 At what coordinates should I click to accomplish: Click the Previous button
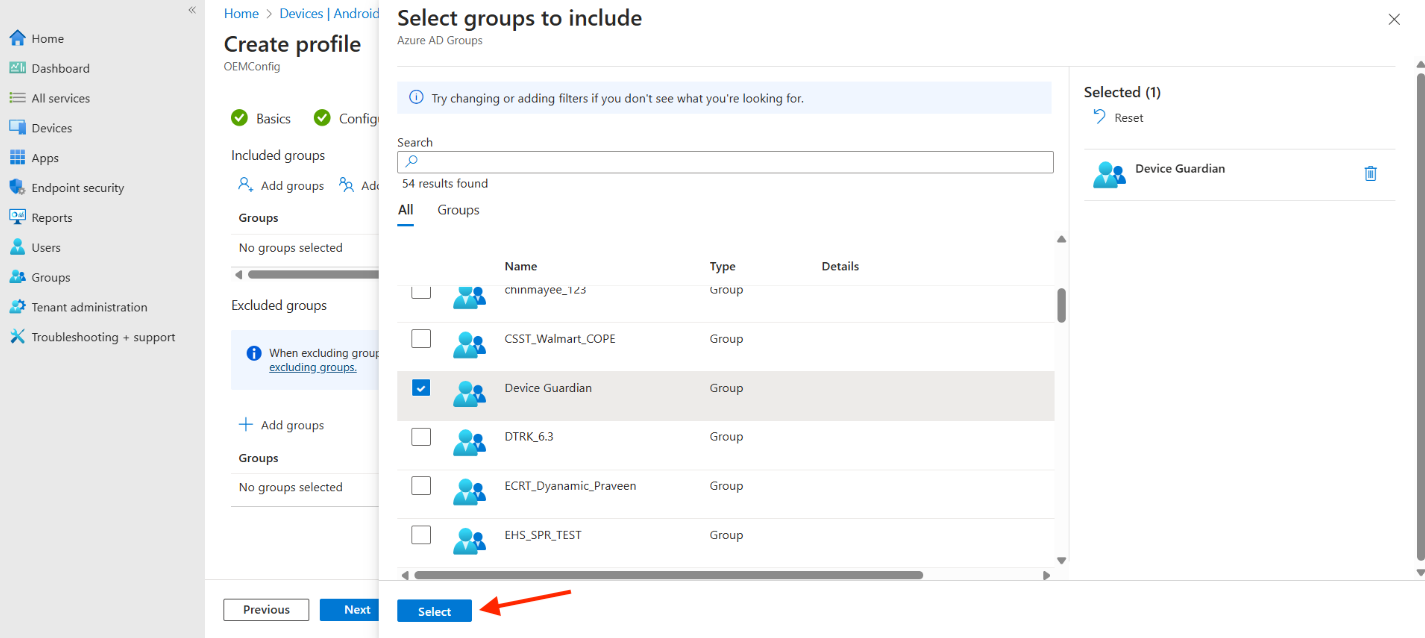(x=266, y=610)
